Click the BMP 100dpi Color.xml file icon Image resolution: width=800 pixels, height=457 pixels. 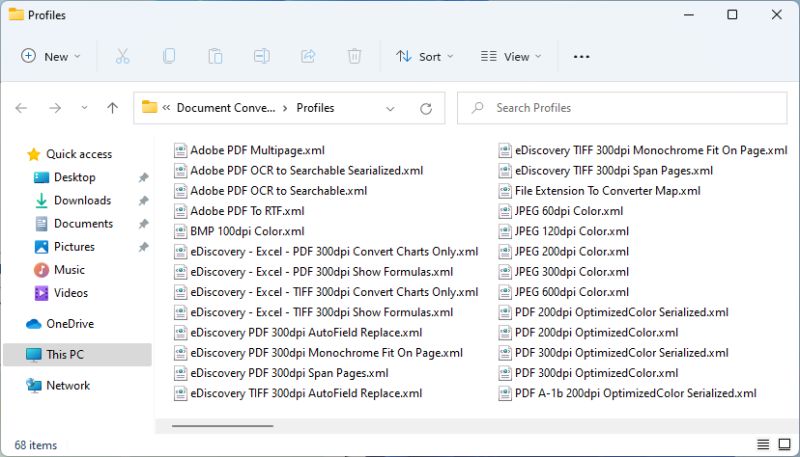click(x=180, y=231)
